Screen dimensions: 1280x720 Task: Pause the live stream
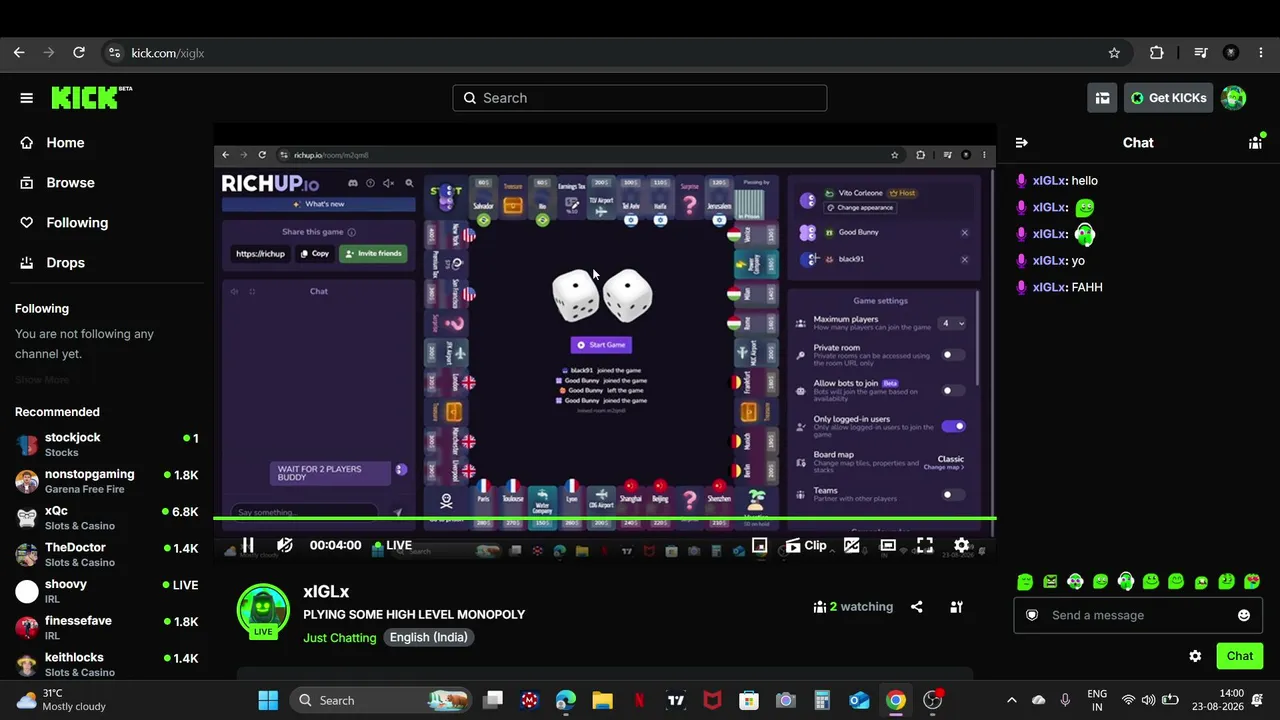(248, 545)
